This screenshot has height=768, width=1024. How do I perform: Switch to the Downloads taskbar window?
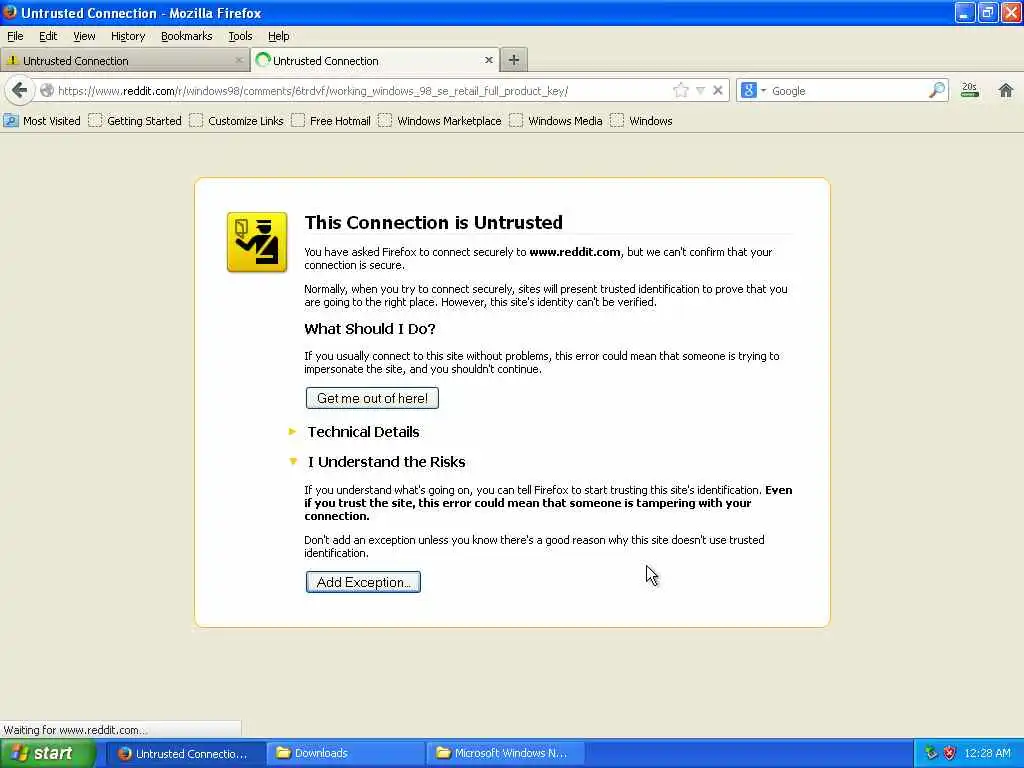[x=345, y=753]
